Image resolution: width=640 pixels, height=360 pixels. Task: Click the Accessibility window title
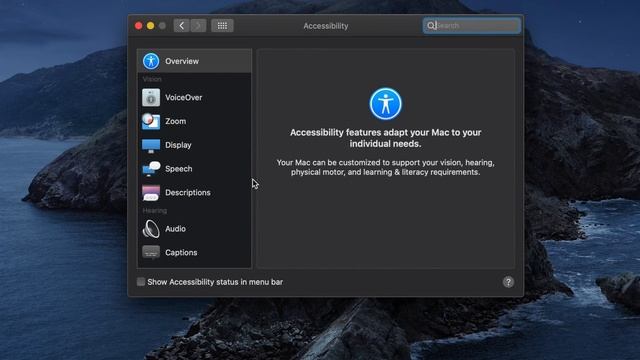coord(326,26)
